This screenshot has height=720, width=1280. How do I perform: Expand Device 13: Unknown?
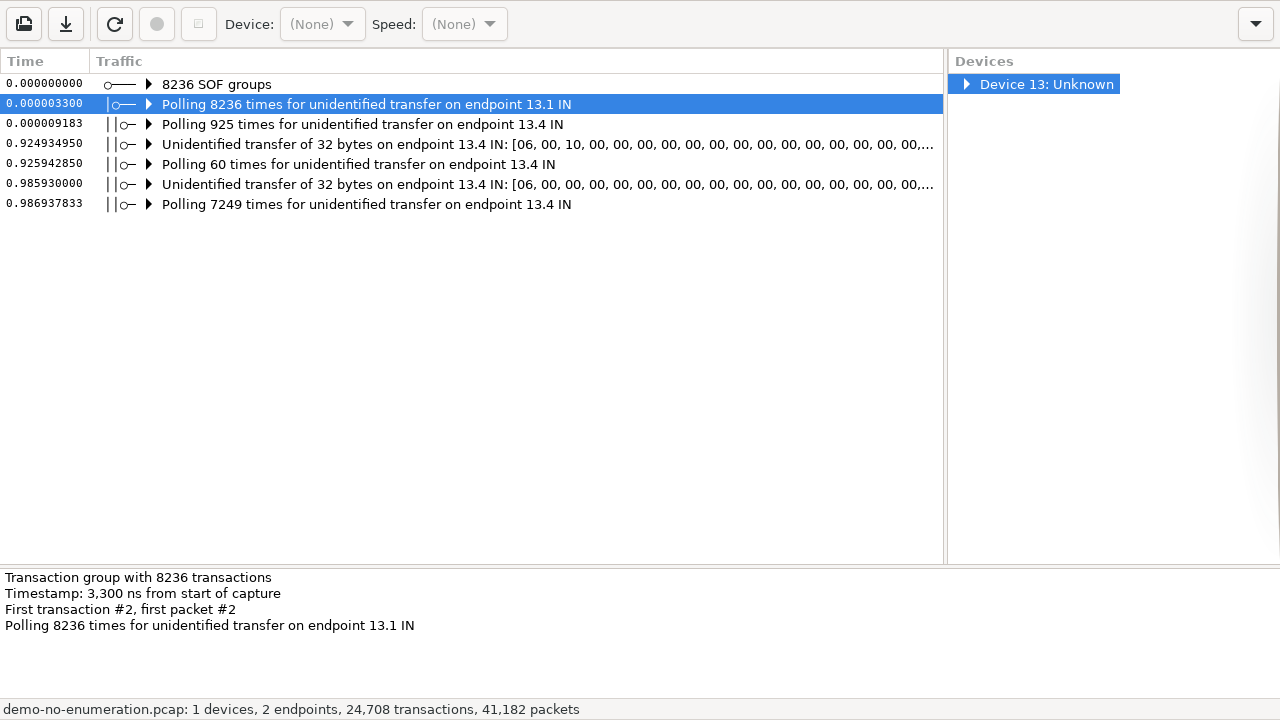click(x=966, y=84)
